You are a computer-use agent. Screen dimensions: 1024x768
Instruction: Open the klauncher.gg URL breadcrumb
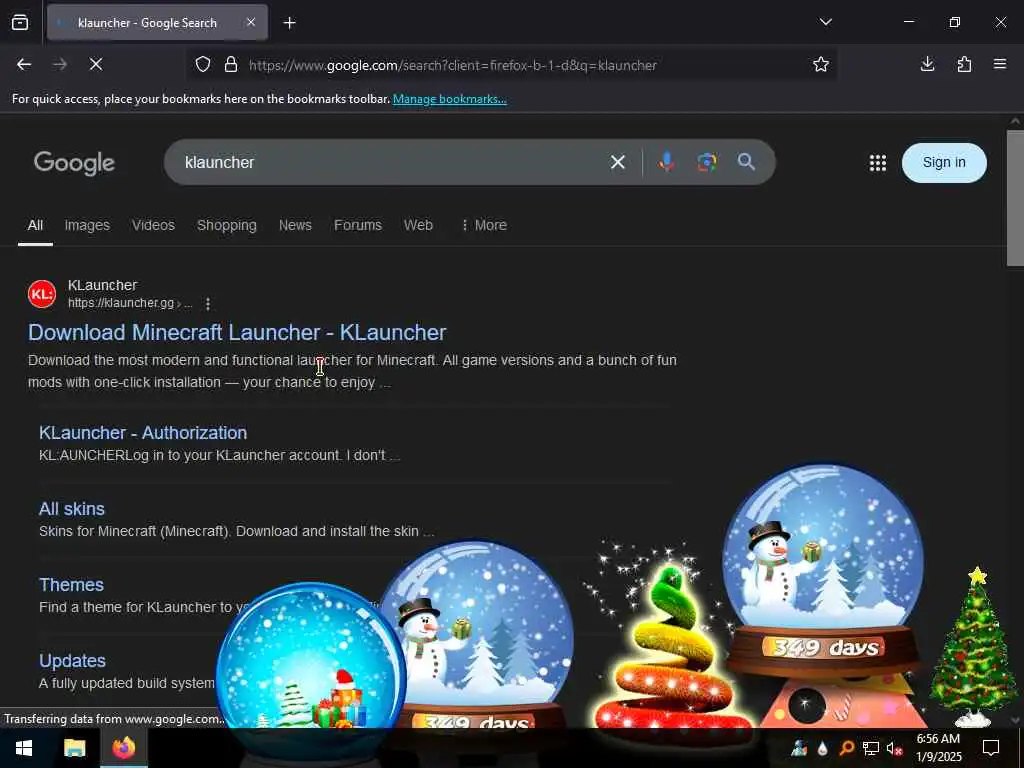pyautogui.click(x=129, y=303)
